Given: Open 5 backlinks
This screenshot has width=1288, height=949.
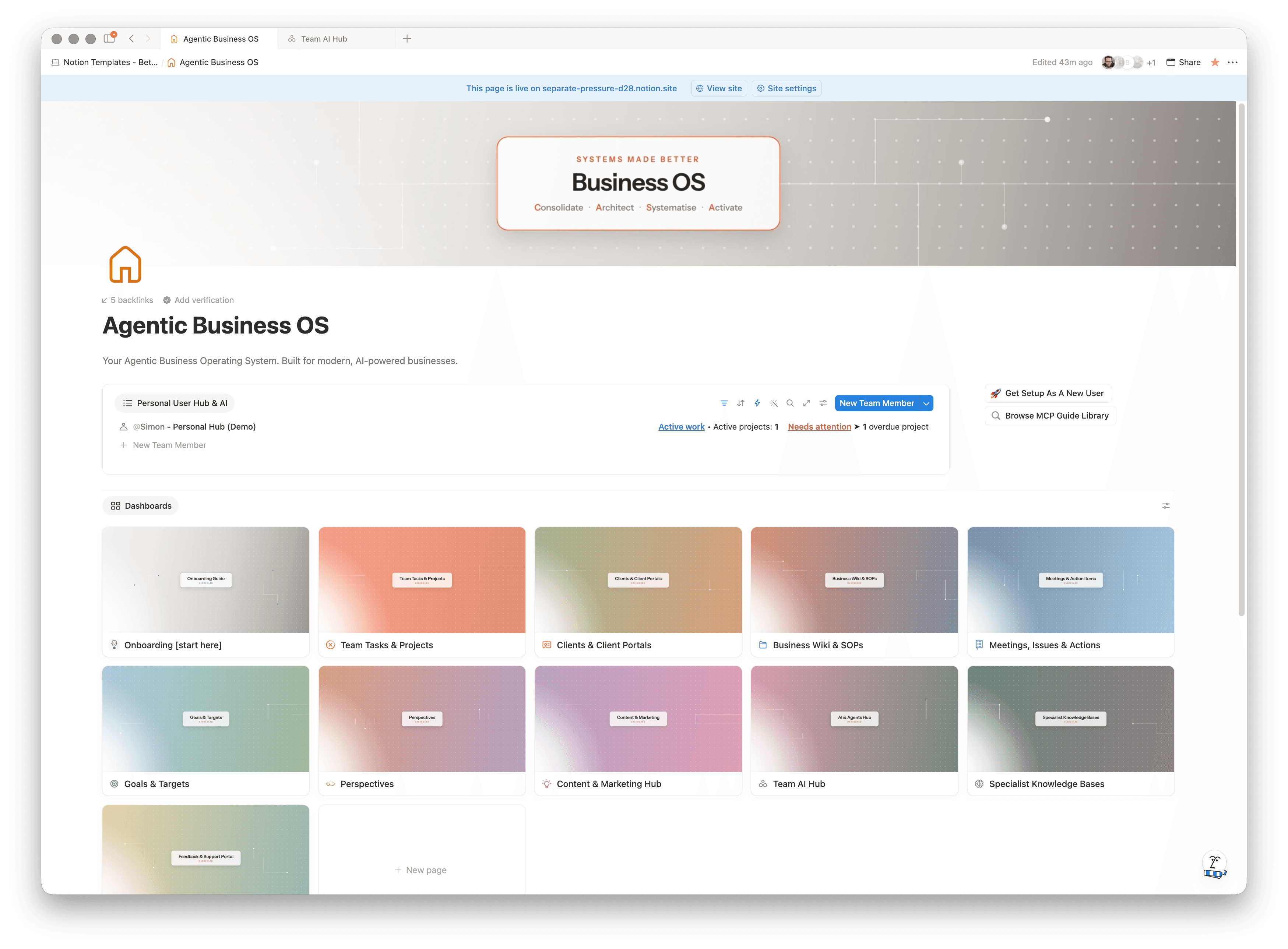Looking at the screenshot, I should point(127,300).
